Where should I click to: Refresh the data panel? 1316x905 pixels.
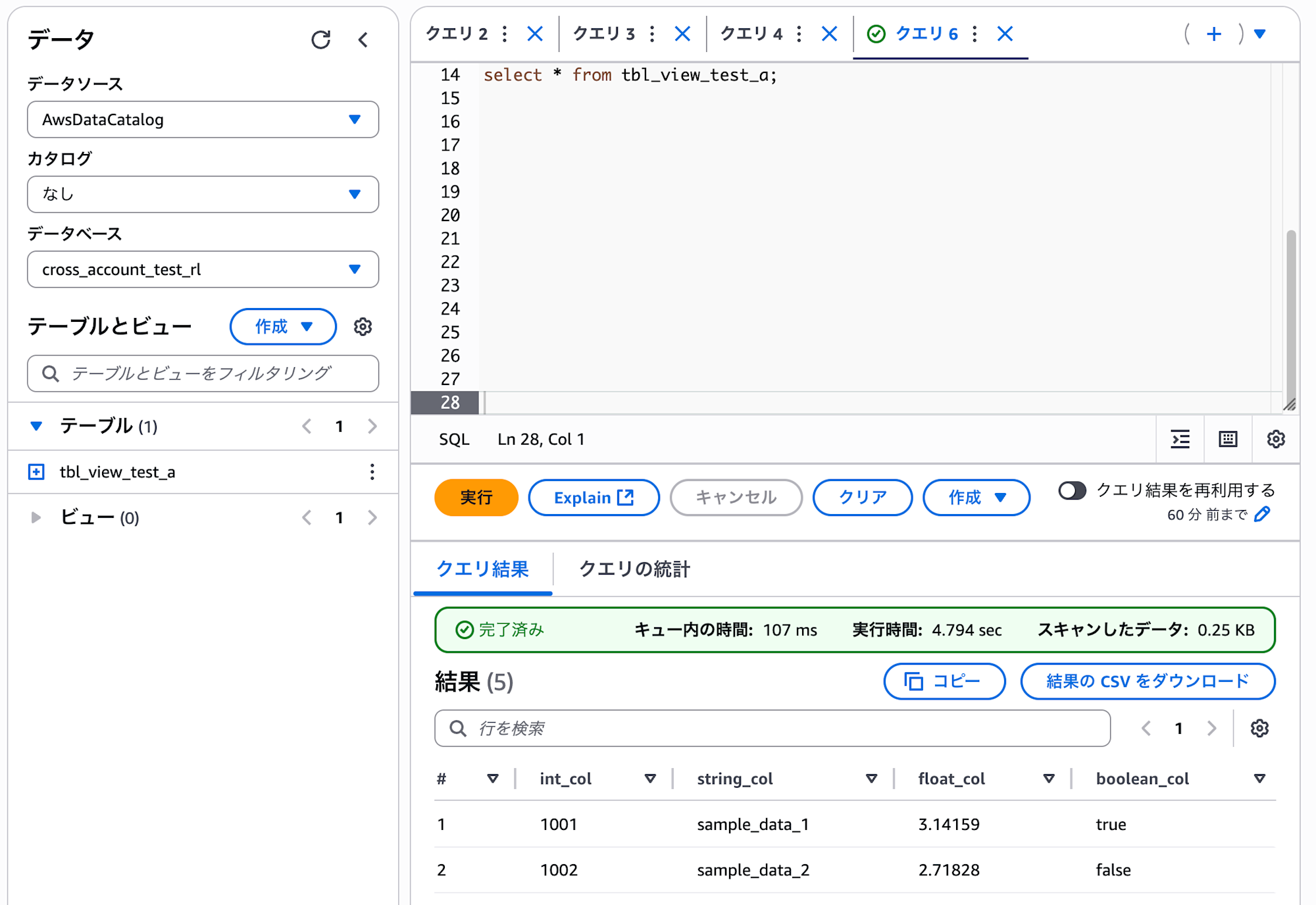[320, 39]
